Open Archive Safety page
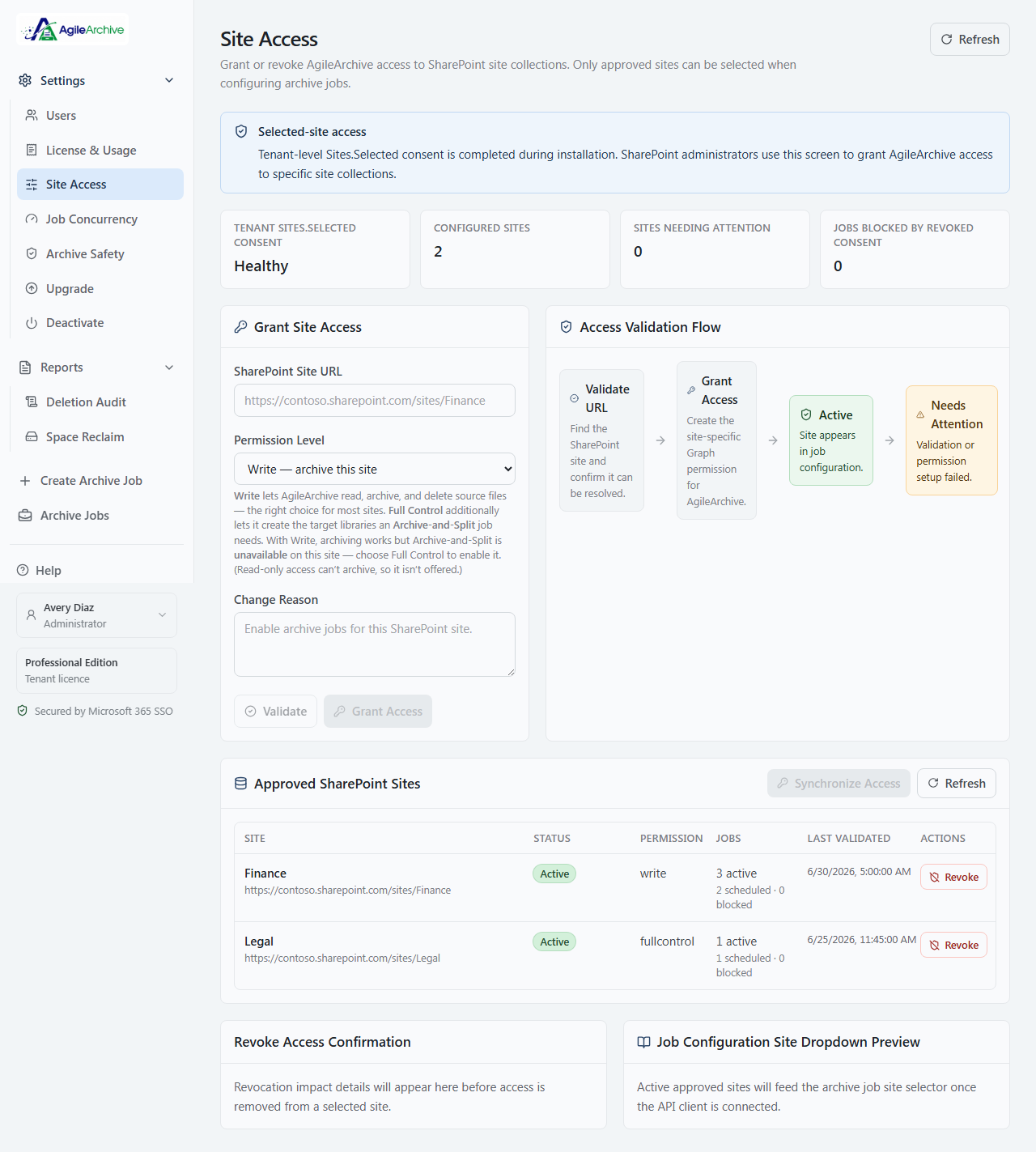Screen dimensions: 1036x1152 coord(100,253)
